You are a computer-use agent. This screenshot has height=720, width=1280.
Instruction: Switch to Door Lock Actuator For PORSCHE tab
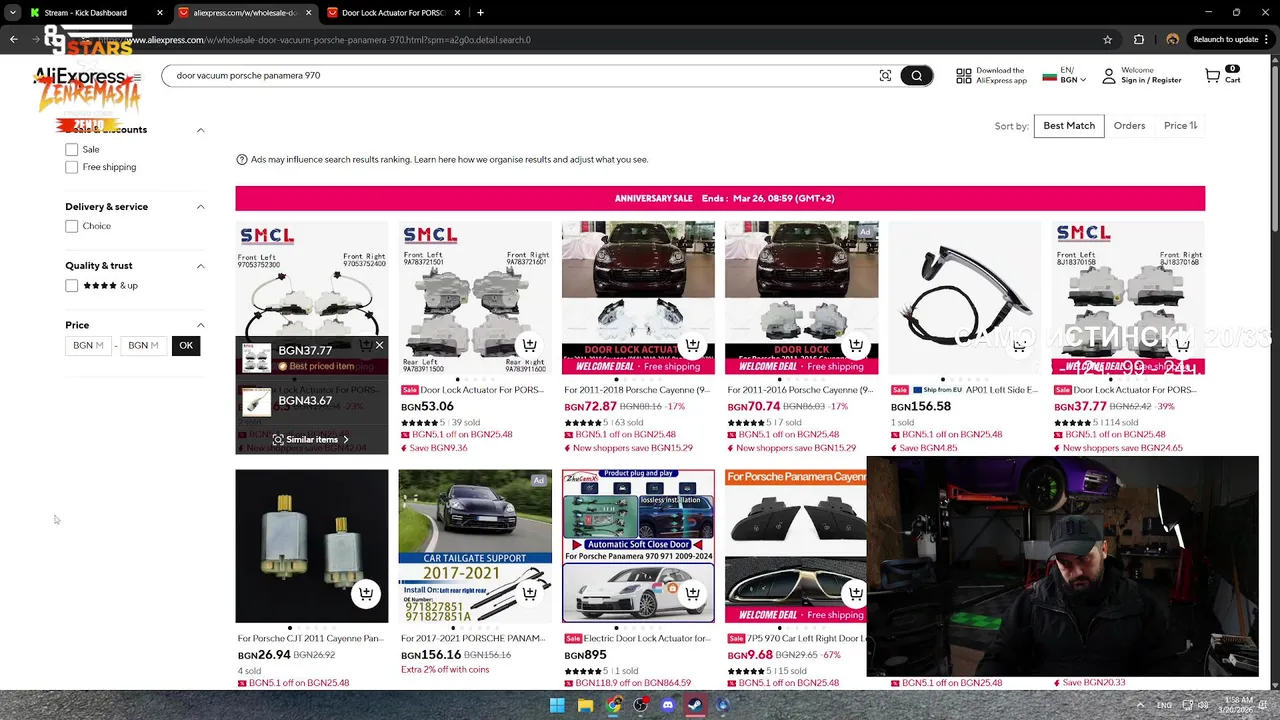point(392,13)
